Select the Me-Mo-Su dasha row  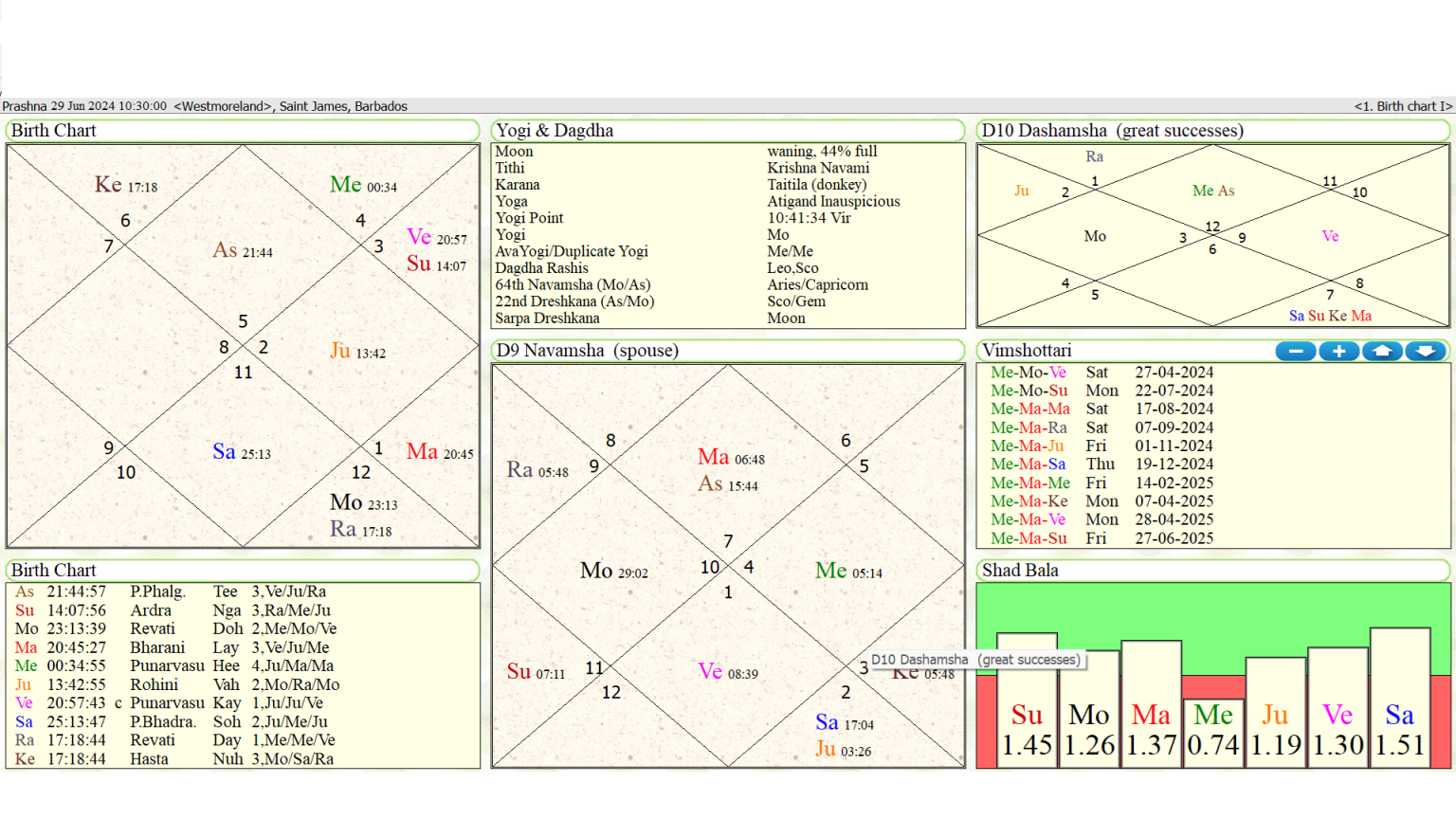coord(1102,391)
